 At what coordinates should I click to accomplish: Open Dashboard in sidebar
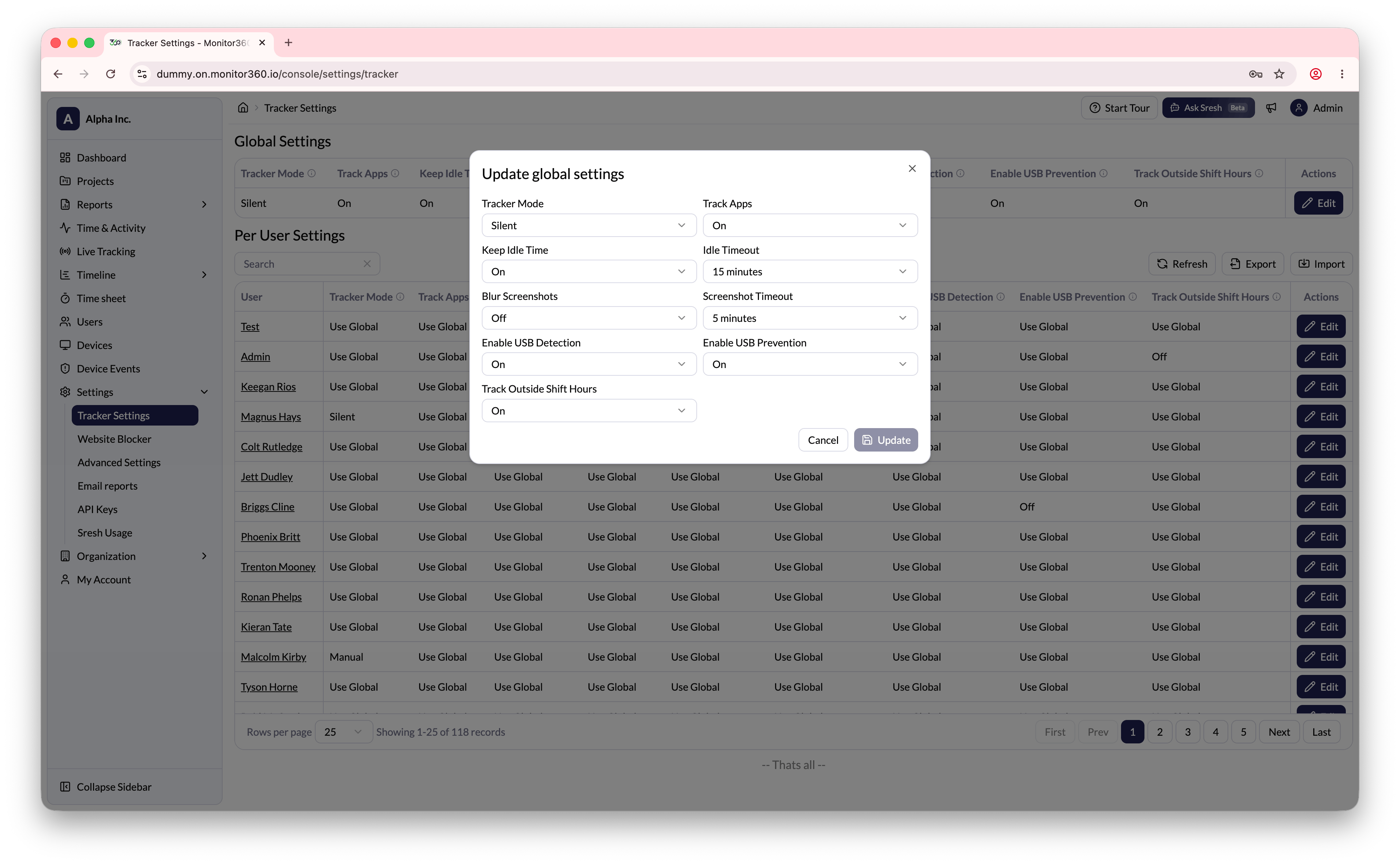101,157
